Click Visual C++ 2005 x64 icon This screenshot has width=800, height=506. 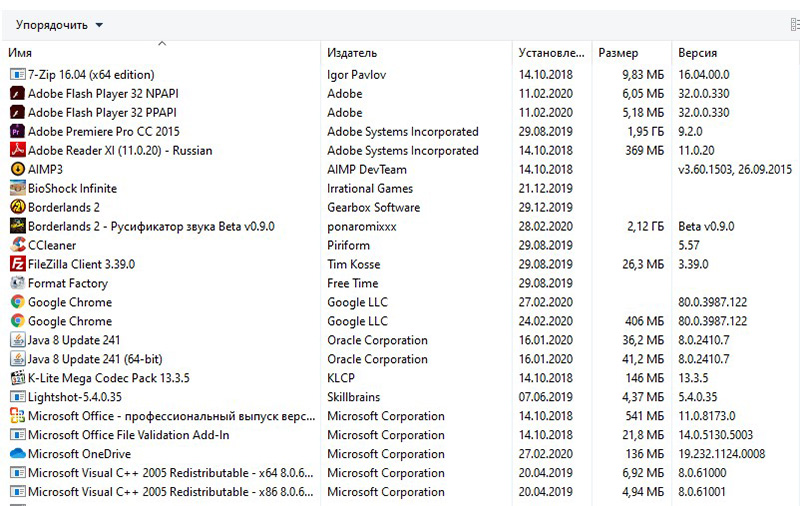coord(17,473)
